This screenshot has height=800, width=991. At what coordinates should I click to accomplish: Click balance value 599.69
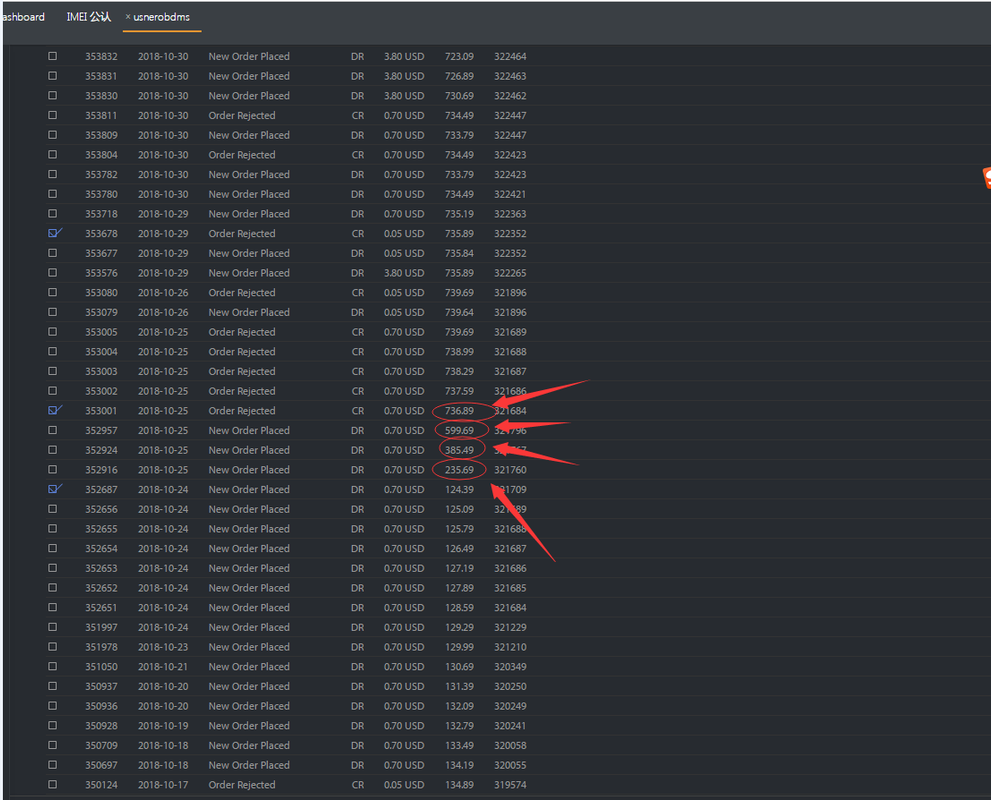coord(459,430)
